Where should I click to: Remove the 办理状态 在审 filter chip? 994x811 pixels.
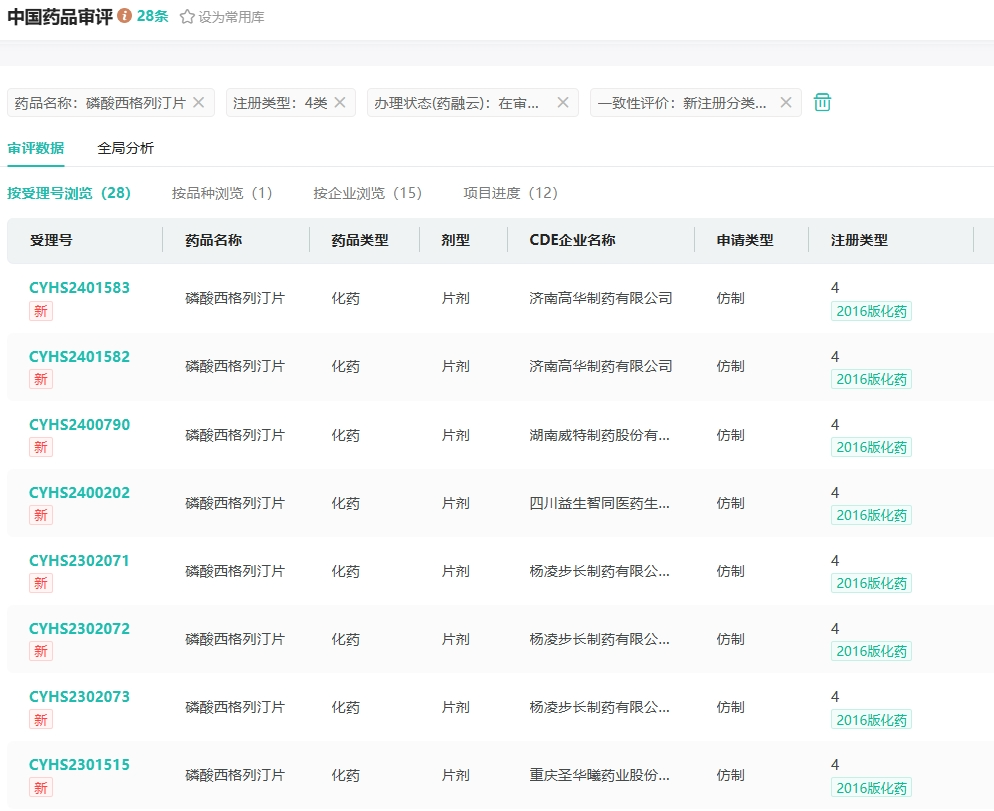pyautogui.click(x=562, y=102)
